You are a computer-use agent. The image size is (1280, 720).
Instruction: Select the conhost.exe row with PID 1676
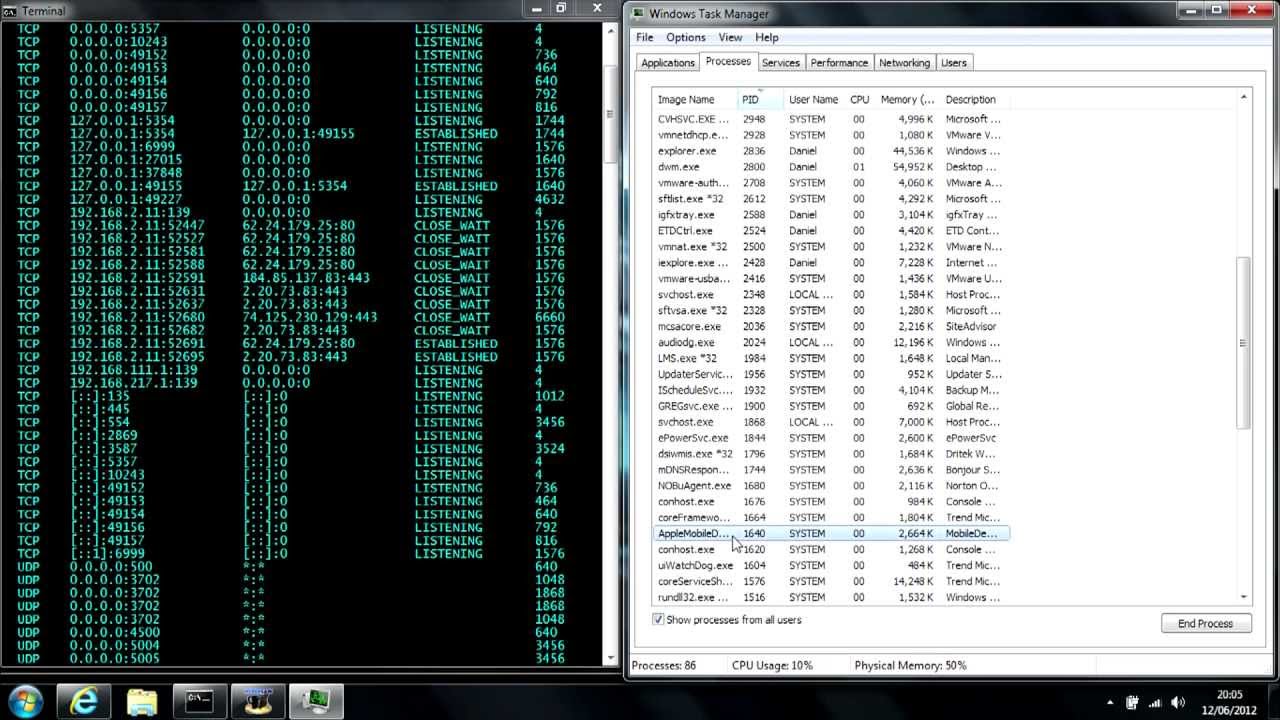pyautogui.click(x=831, y=502)
